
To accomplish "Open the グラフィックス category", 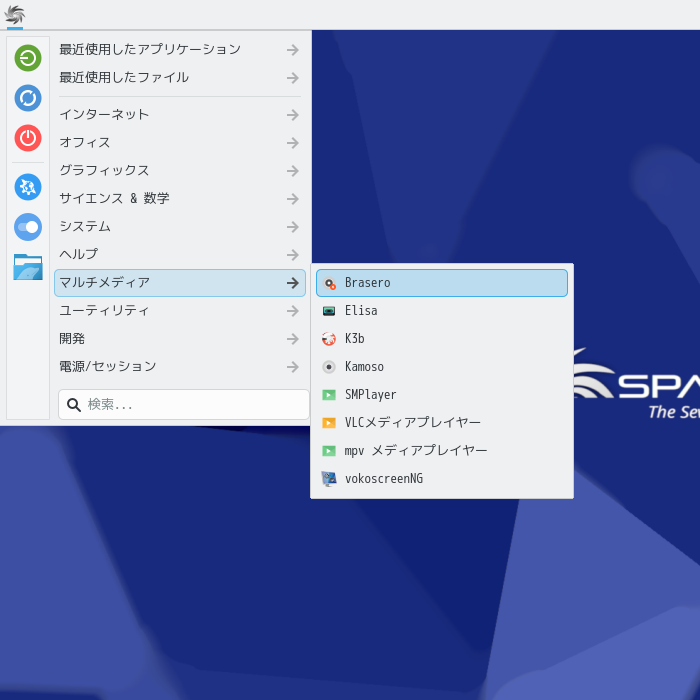I will [180, 171].
